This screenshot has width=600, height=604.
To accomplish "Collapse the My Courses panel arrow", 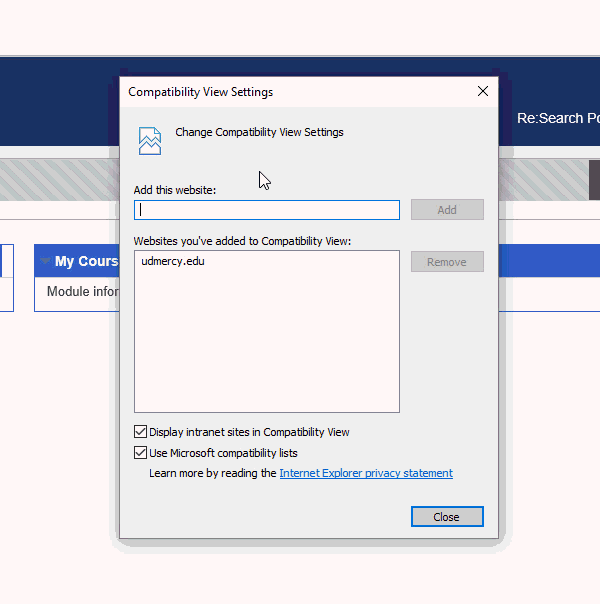I will (x=45, y=261).
